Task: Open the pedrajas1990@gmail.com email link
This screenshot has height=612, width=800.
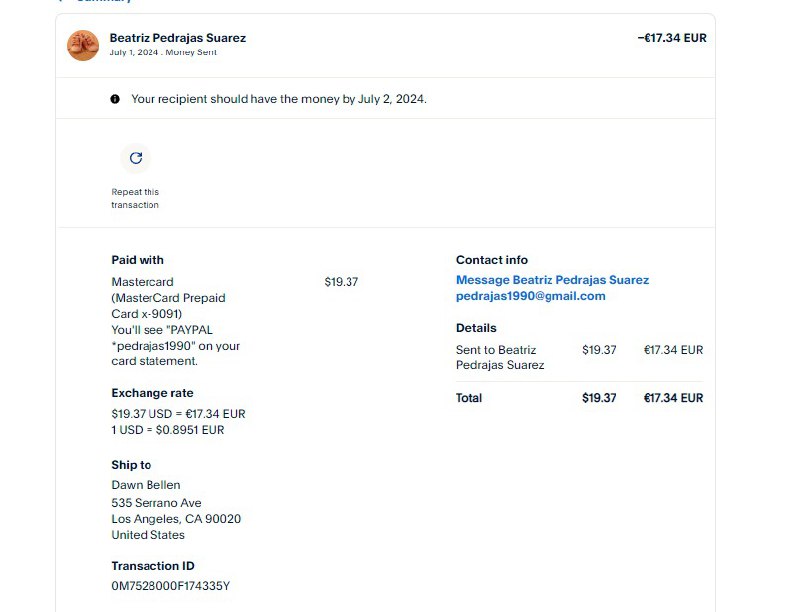Action: (530, 296)
